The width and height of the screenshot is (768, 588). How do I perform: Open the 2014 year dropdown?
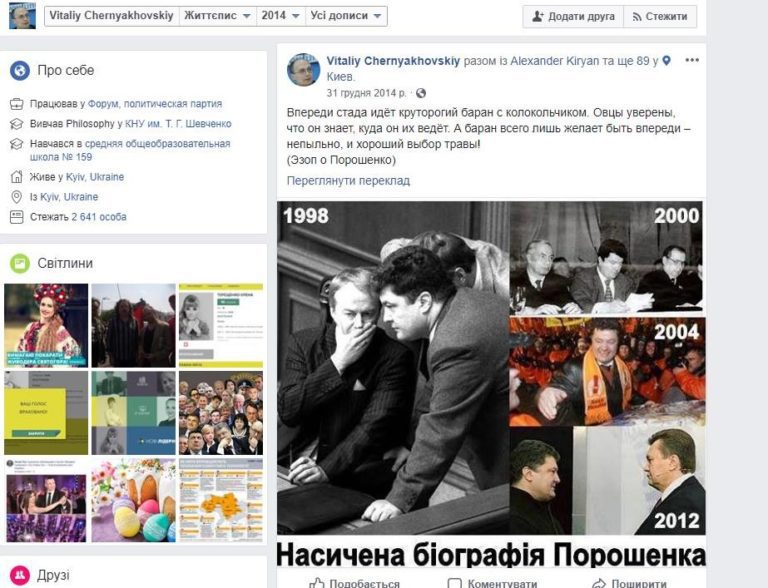(x=281, y=16)
